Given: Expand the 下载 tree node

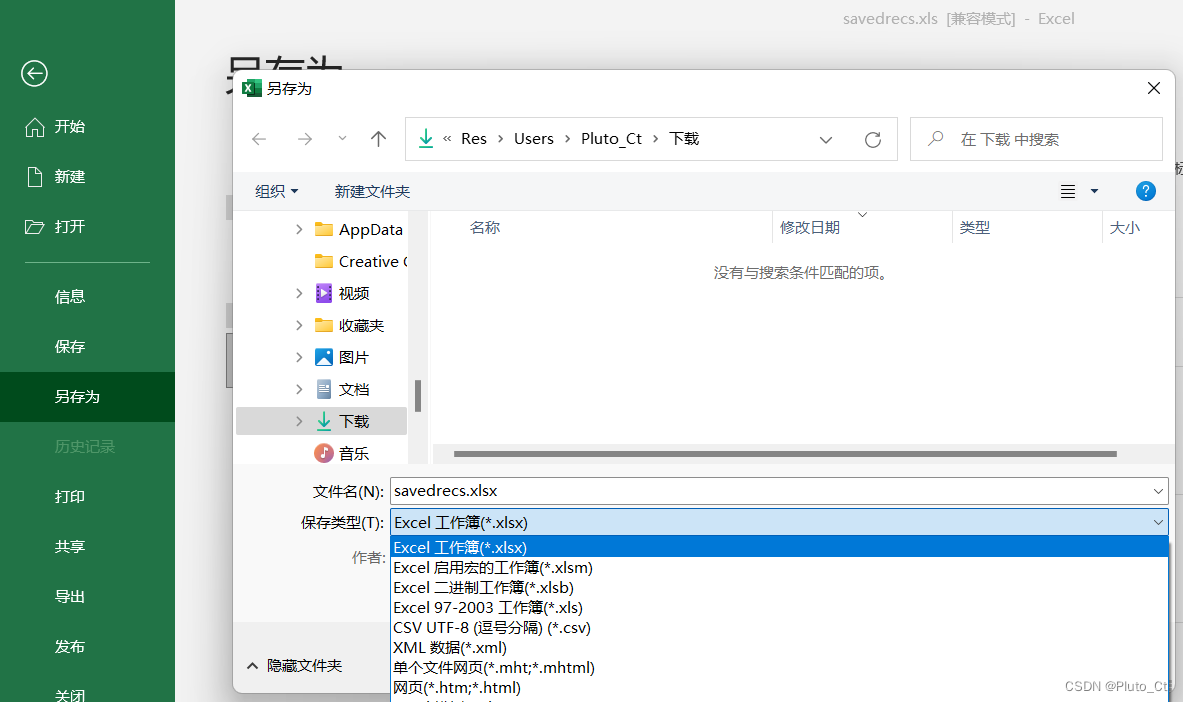Looking at the screenshot, I should click(x=299, y=421).
